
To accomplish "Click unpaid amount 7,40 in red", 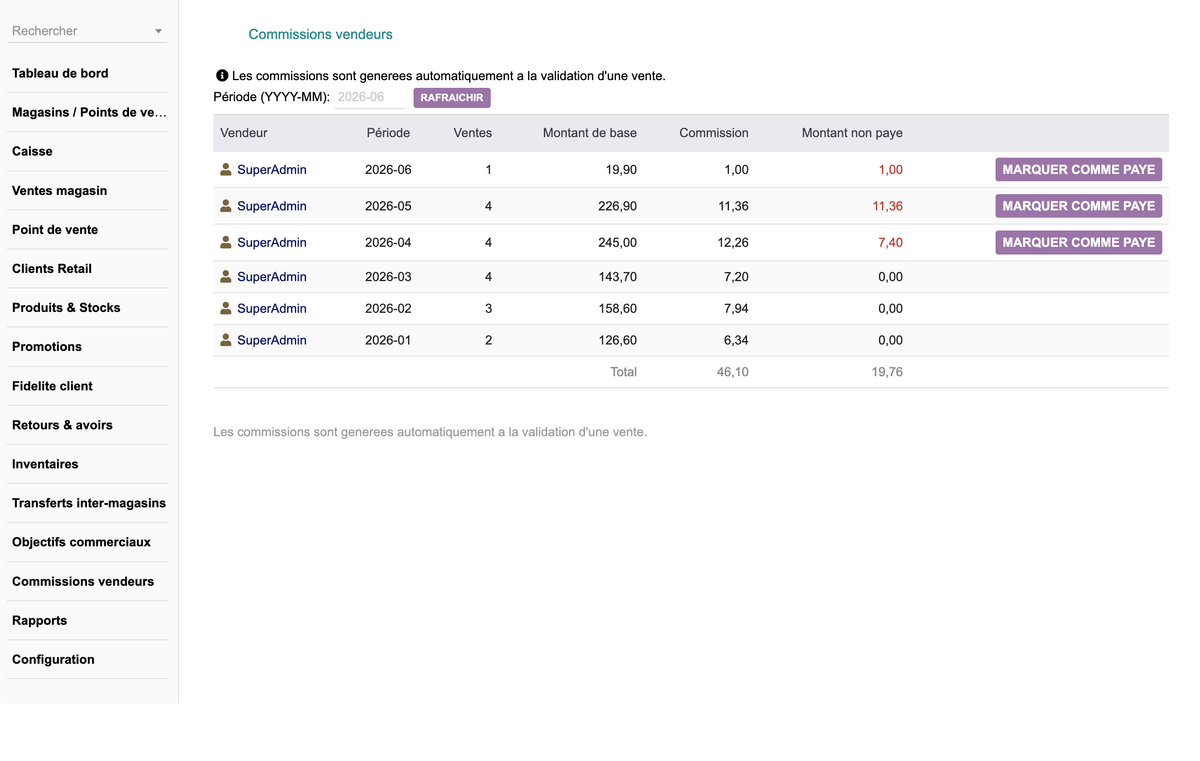I will 891,242.
